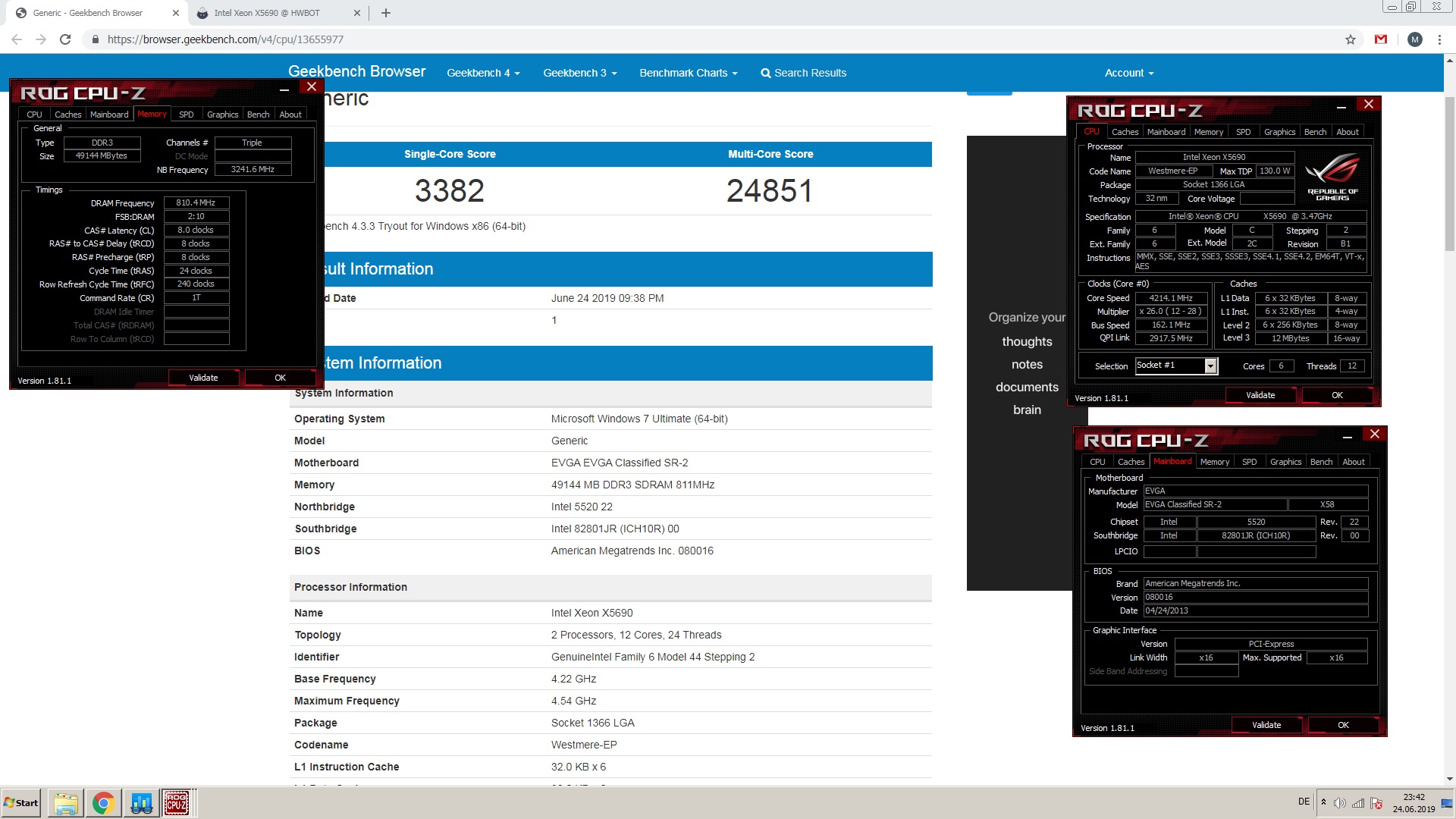The width and height of the screenshot is (1456, 819).
Task: Open the network tray icon
Action: click(x=1358, y=803)
